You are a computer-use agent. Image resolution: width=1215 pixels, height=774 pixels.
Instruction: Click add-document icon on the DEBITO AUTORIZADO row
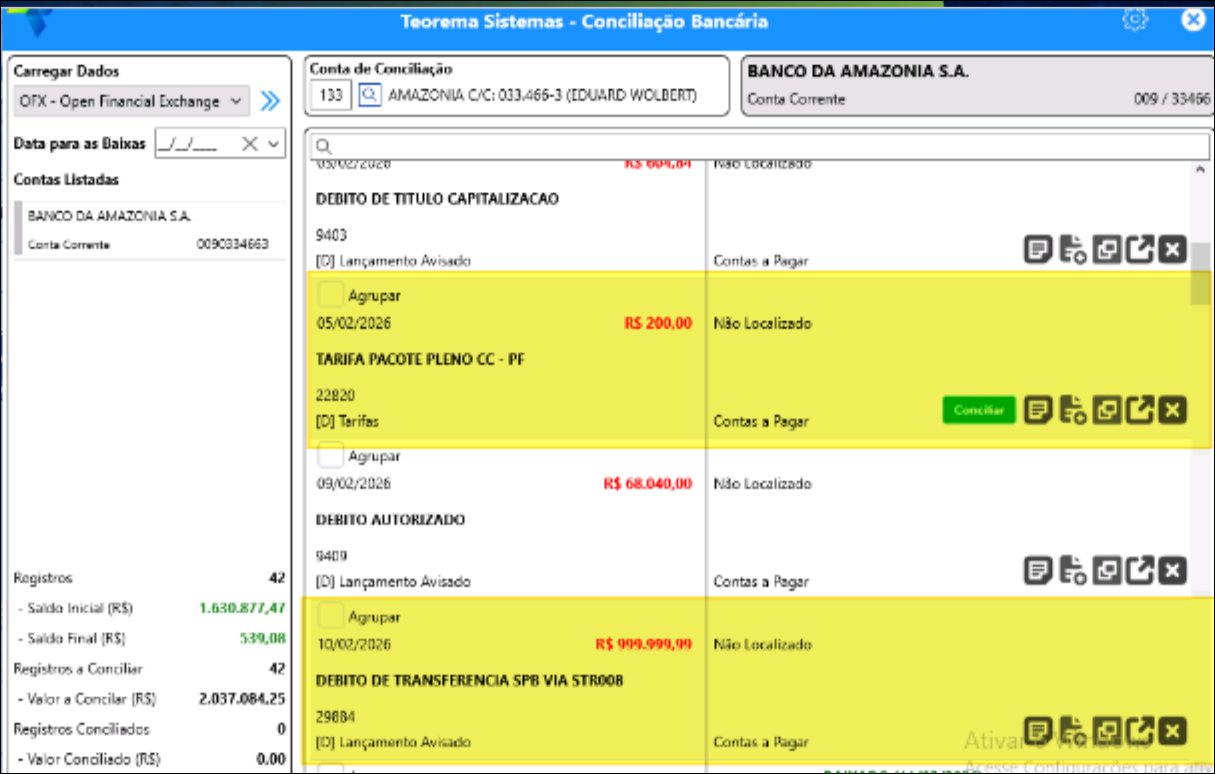(1073, 571)
